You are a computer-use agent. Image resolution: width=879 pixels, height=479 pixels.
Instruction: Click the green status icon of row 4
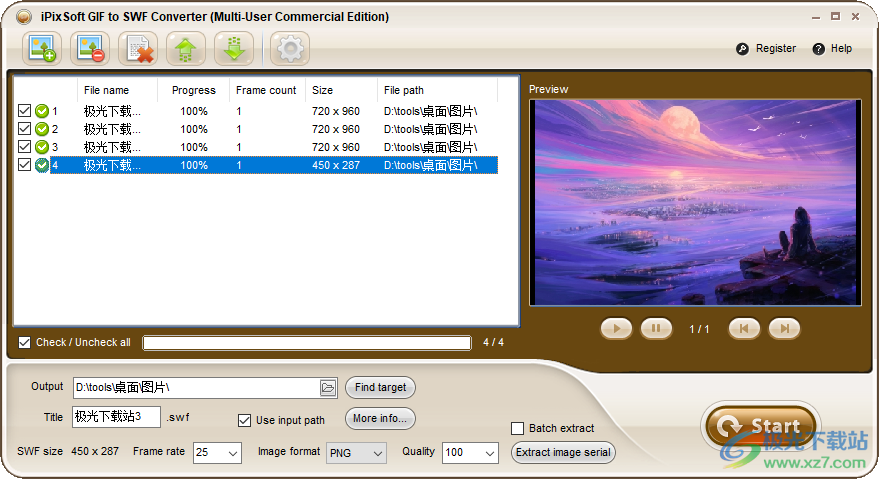(41, 165)
